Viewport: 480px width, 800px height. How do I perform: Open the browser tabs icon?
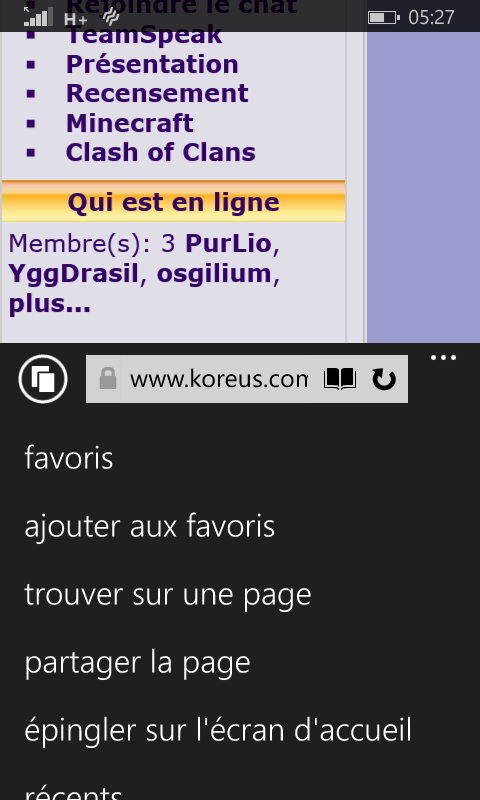[43, 379]
